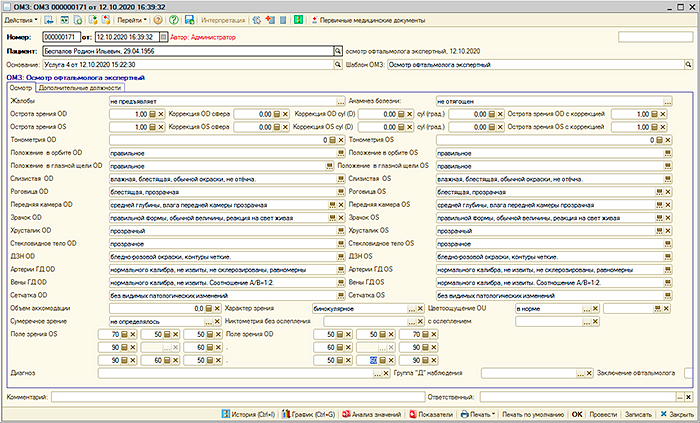Expand Печать dropdown at bottom

[x=480, y=413]
